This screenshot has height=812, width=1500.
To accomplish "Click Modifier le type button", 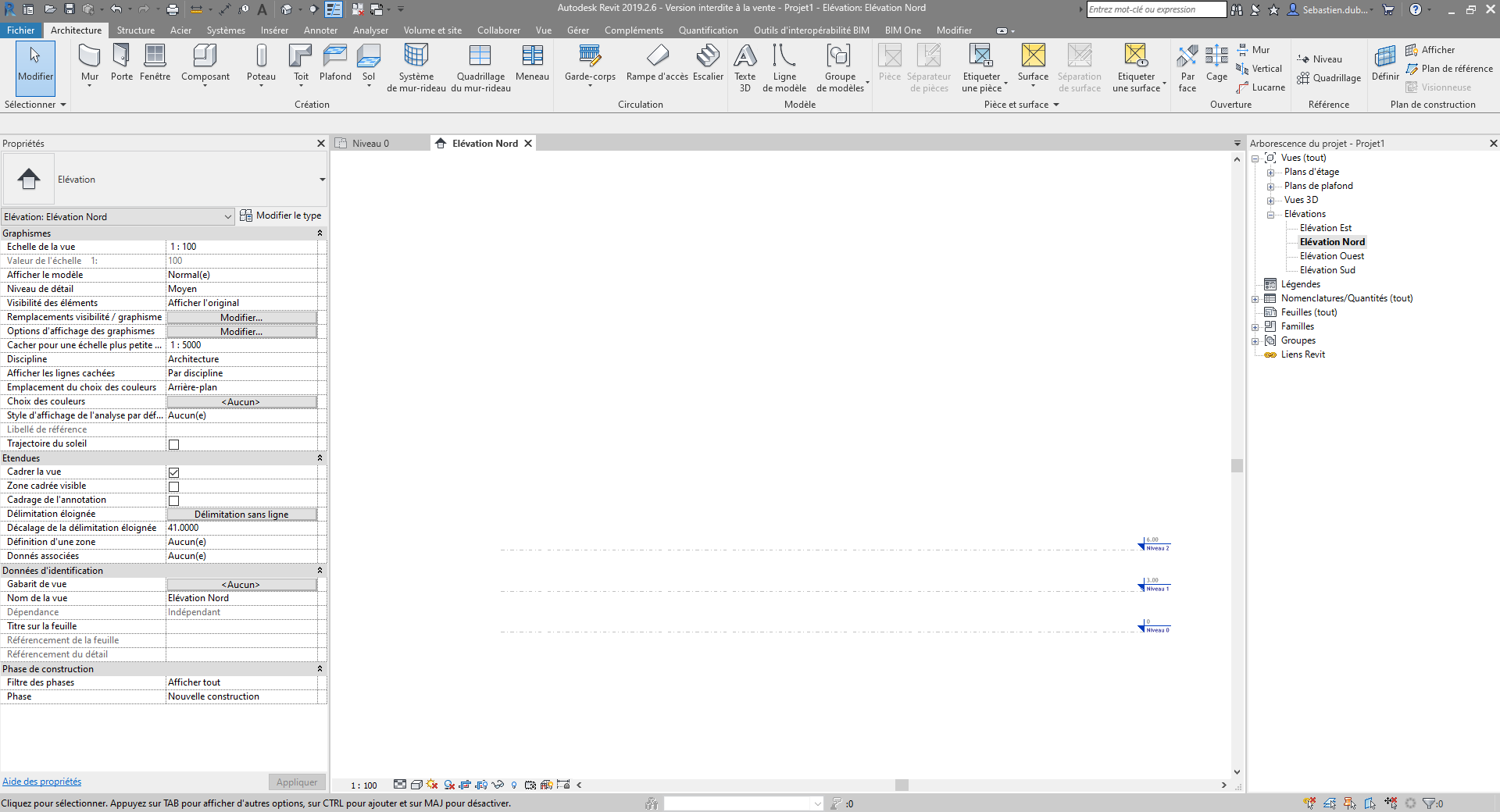I will tap(280, 215).
